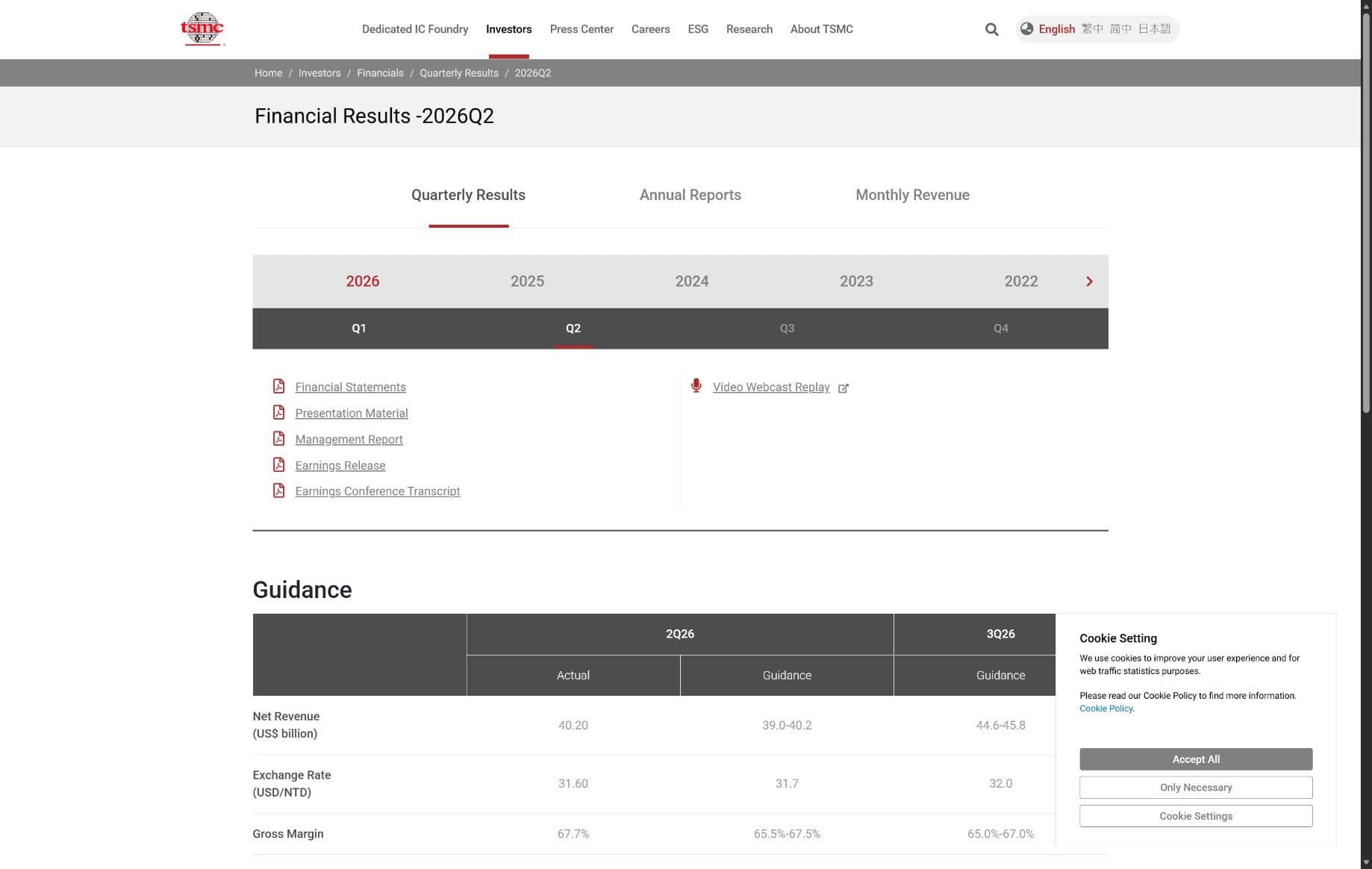
Task: Click the globe language icon
Action: (1026, 28)
